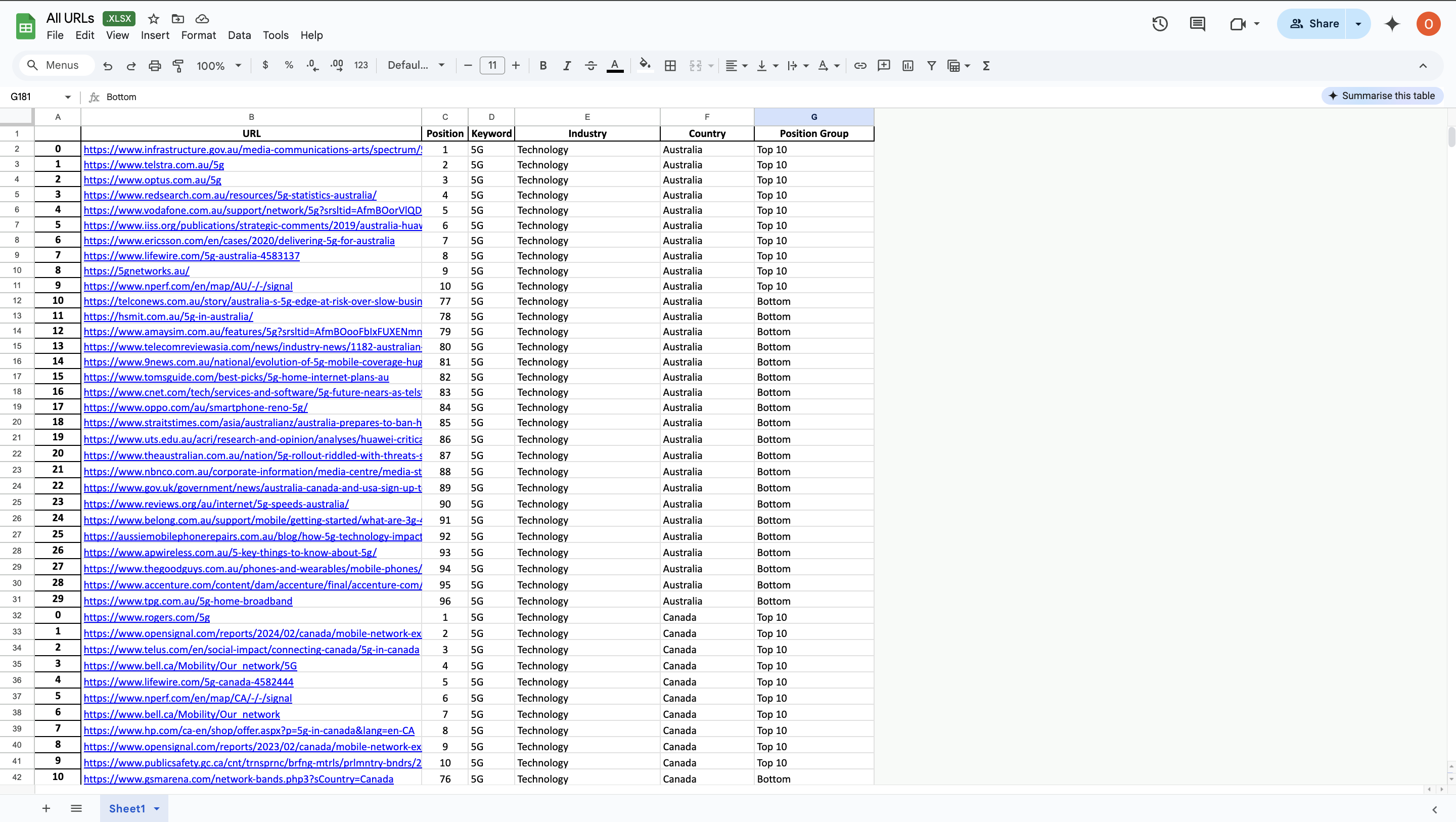
Task: Click Summarise this table button
Action: click(x=1382, y=96)
